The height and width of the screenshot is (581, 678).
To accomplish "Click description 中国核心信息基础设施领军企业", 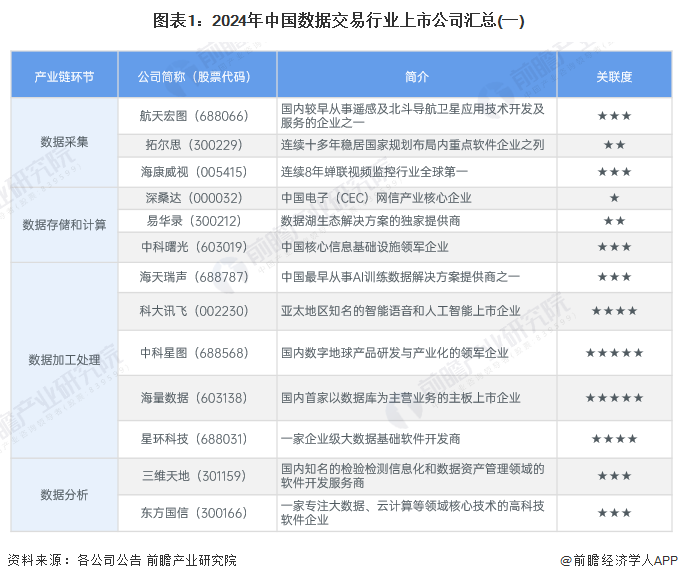I will click(x=365, y=247).
